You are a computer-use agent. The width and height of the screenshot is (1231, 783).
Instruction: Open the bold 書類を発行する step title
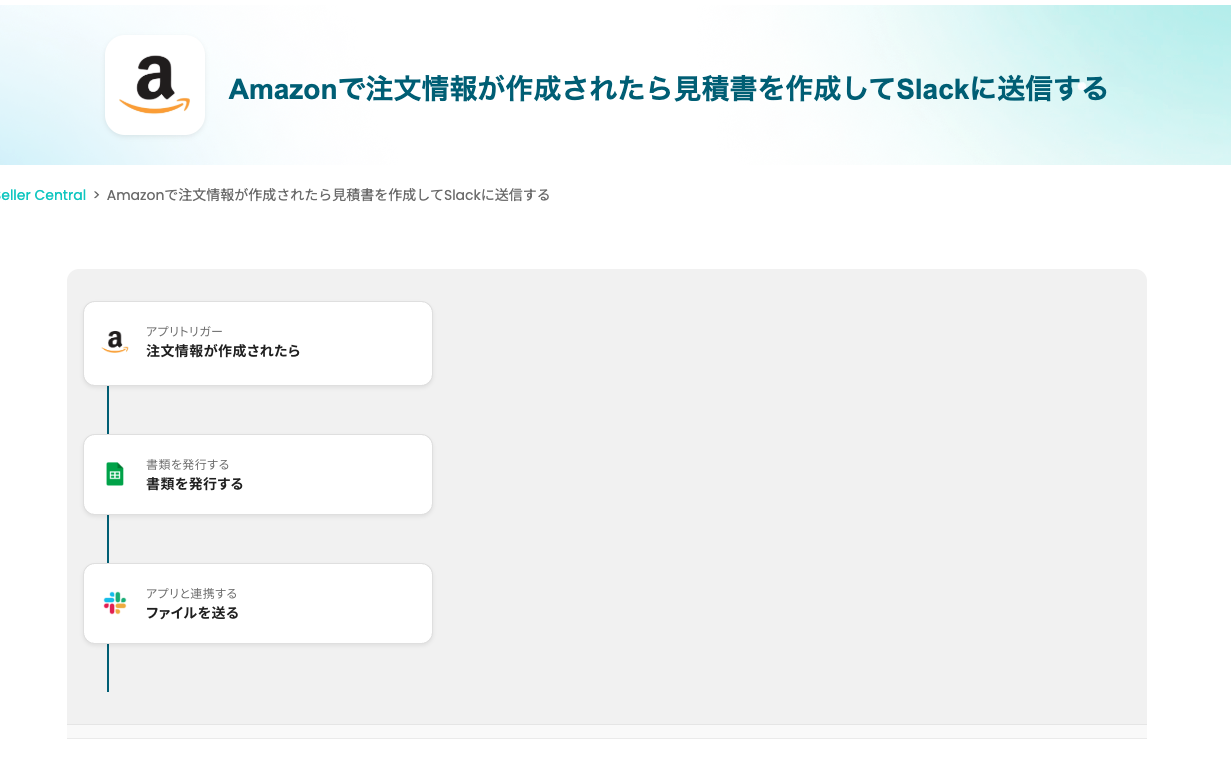(x=195, y=484)
